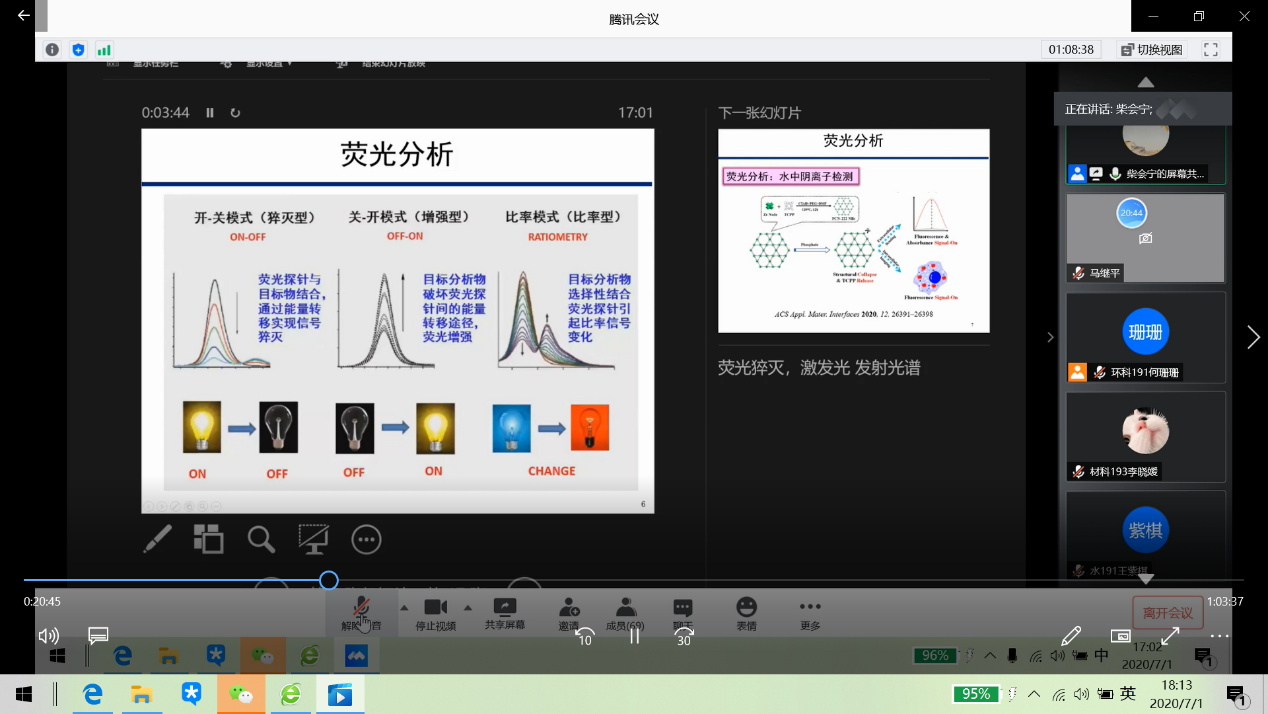Image resolution: width=1268 pixels, height=714 pixels.
Task: Open the meeting's 更多 (more) menu
Action: coord(810,614)
